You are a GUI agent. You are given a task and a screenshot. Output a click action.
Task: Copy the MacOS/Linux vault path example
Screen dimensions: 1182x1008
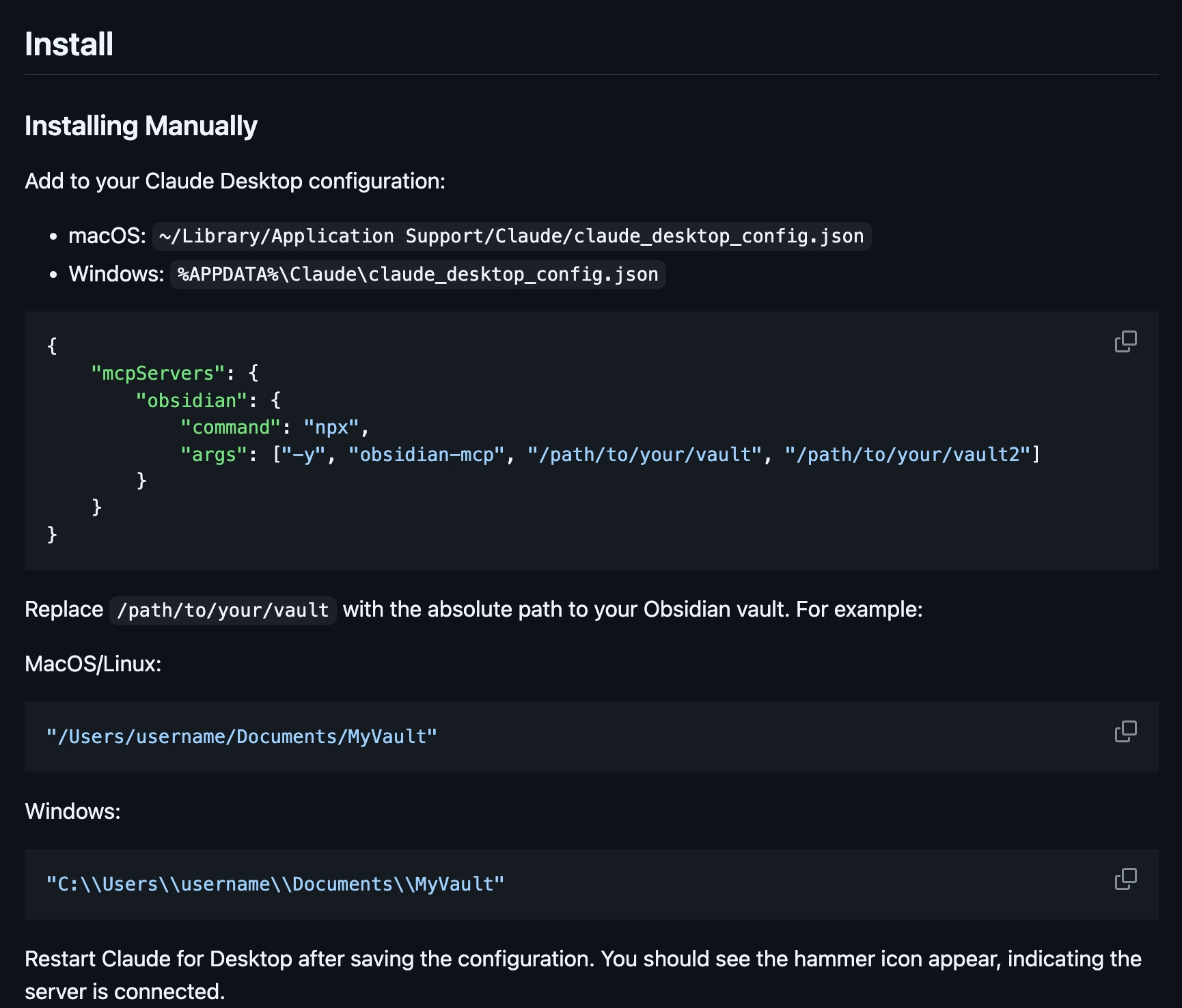point(1125,731)
